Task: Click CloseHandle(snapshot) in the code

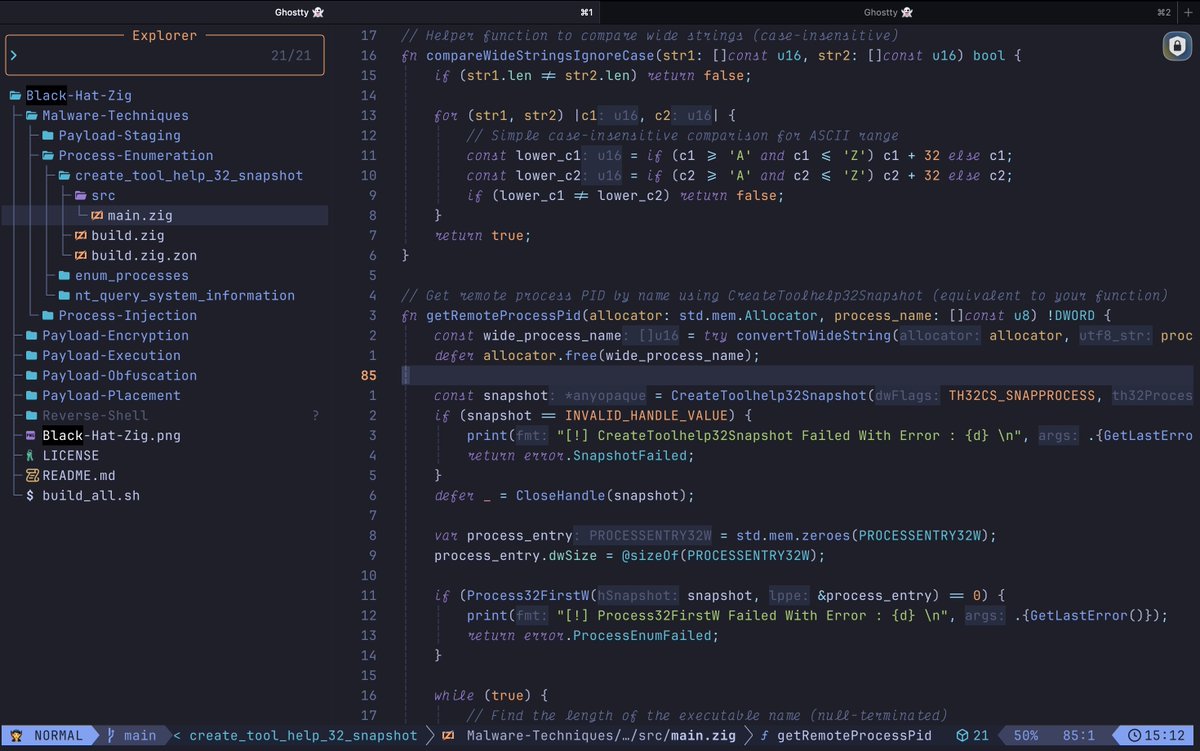Action: (604, 495)
